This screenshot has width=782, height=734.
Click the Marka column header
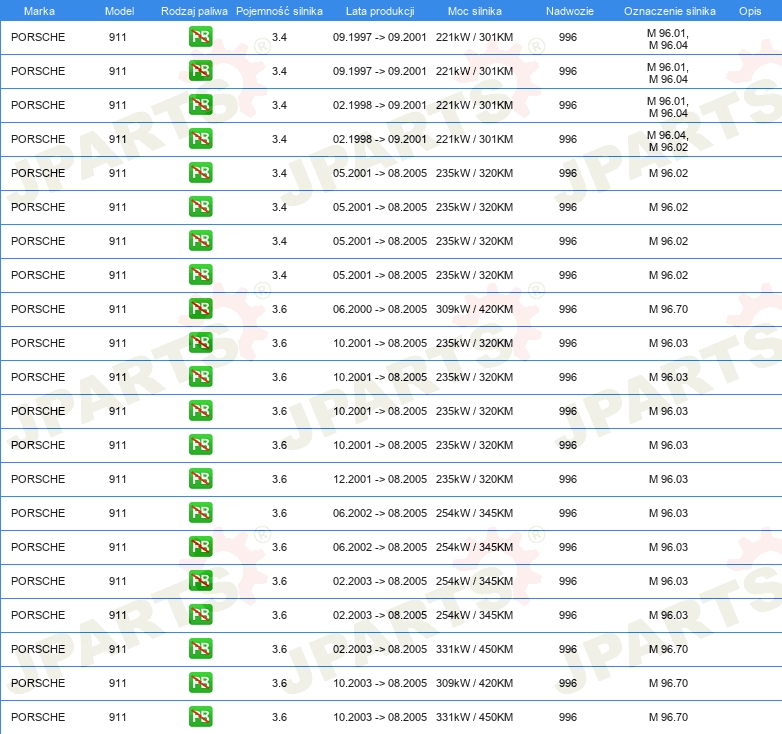pyautogui.click(x=39, y=11)
